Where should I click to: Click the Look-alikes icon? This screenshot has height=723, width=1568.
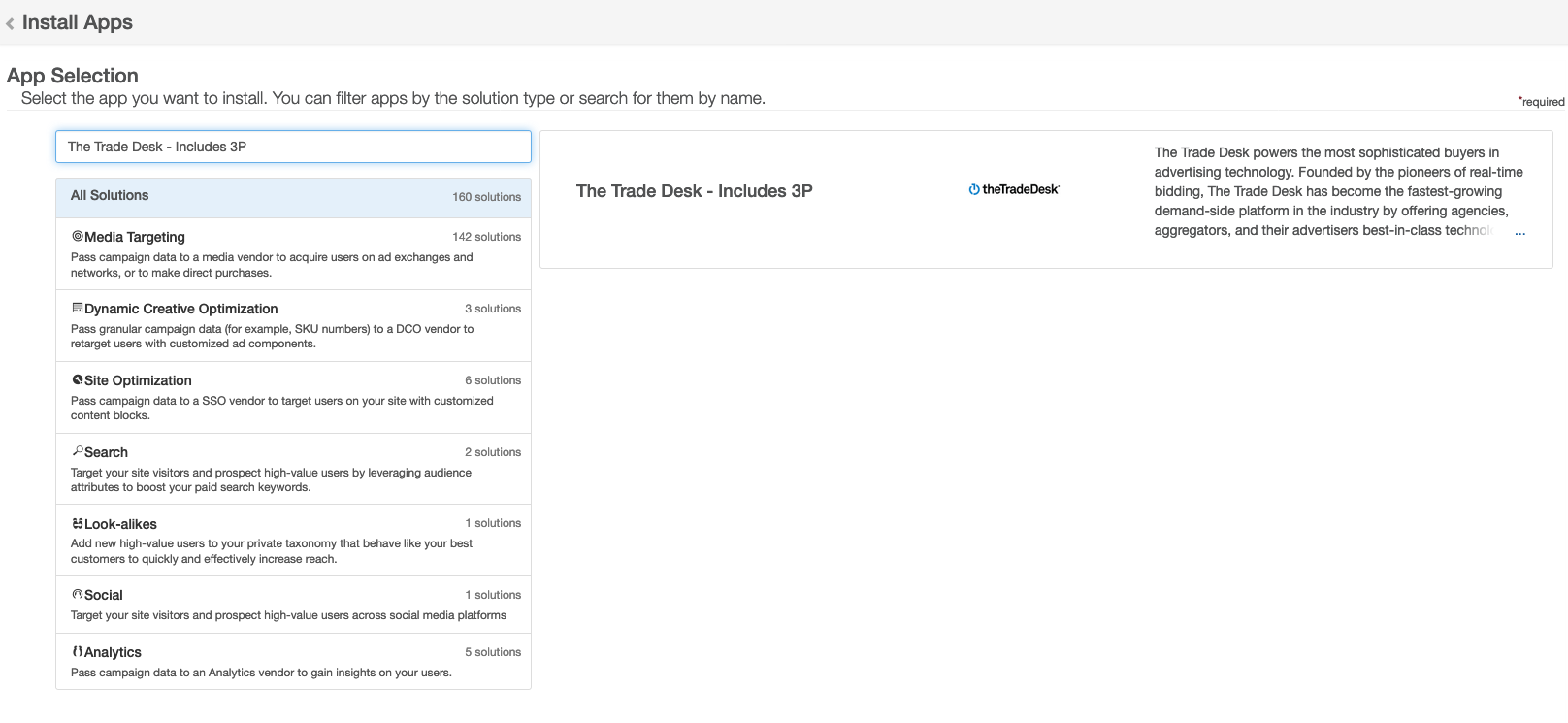point(78,523)
